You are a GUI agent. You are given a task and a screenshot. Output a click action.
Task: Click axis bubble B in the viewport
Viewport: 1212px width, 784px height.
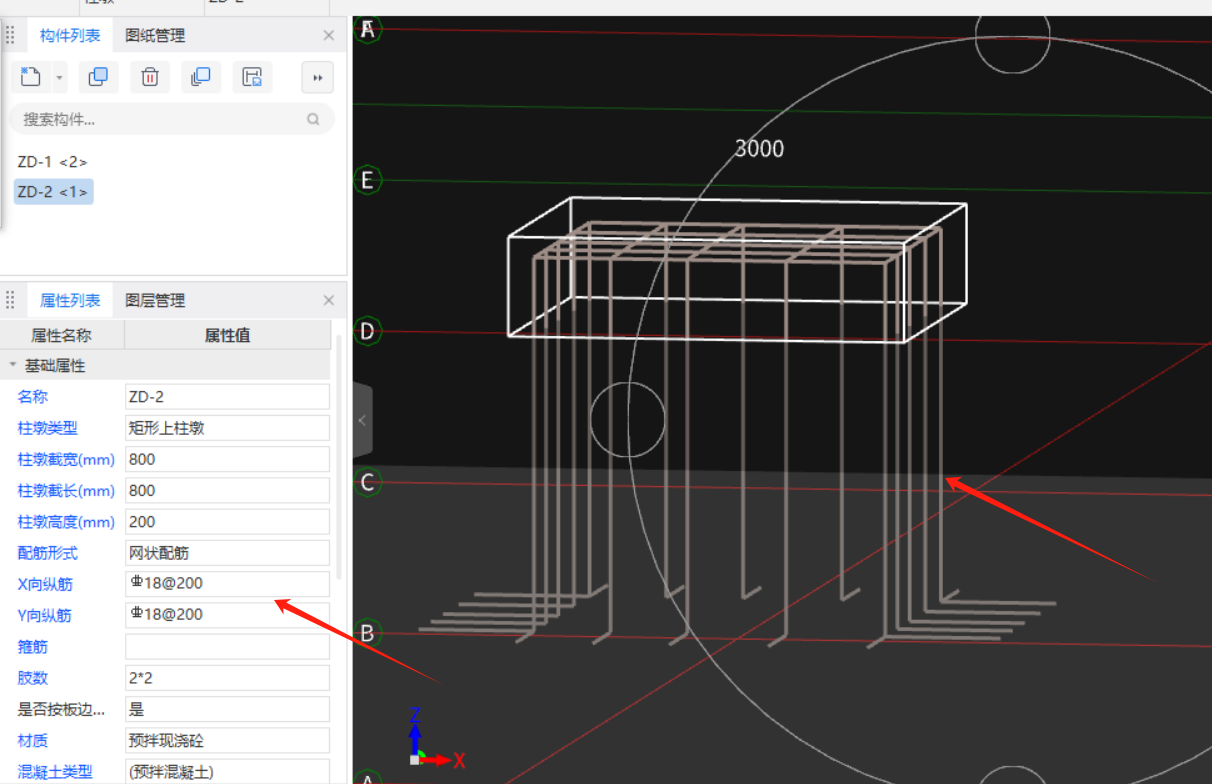point(368,633)
